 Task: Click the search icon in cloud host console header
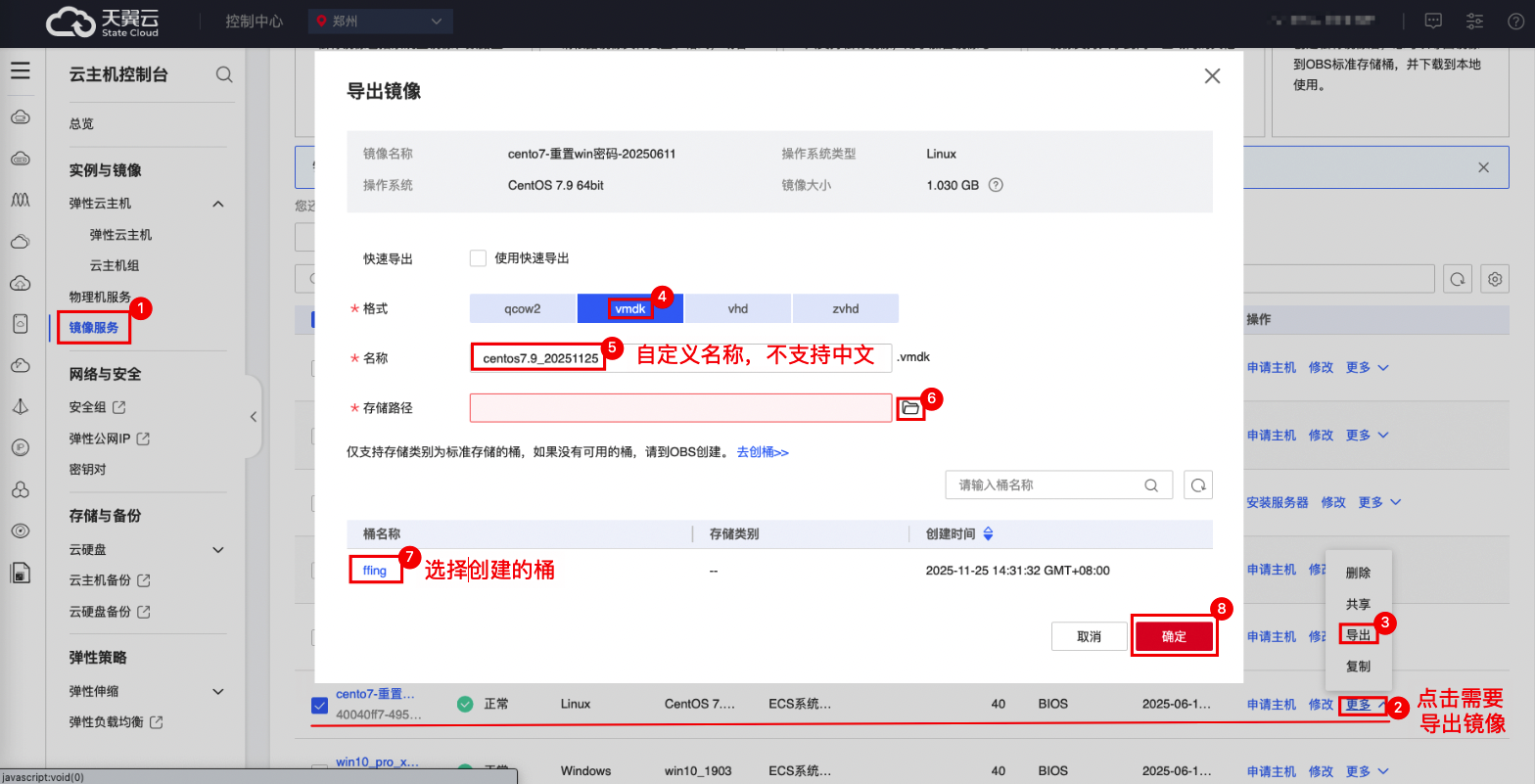pos(224,74)
